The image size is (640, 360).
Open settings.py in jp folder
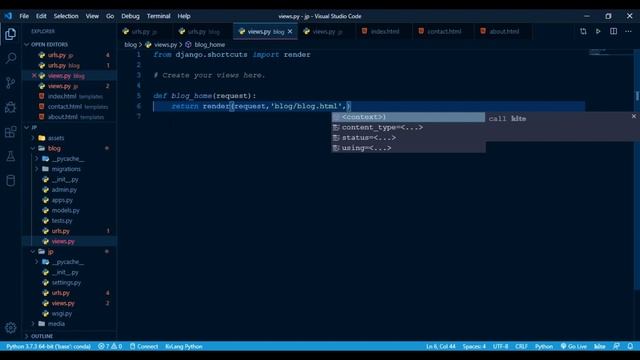click(x=66, y=282)
